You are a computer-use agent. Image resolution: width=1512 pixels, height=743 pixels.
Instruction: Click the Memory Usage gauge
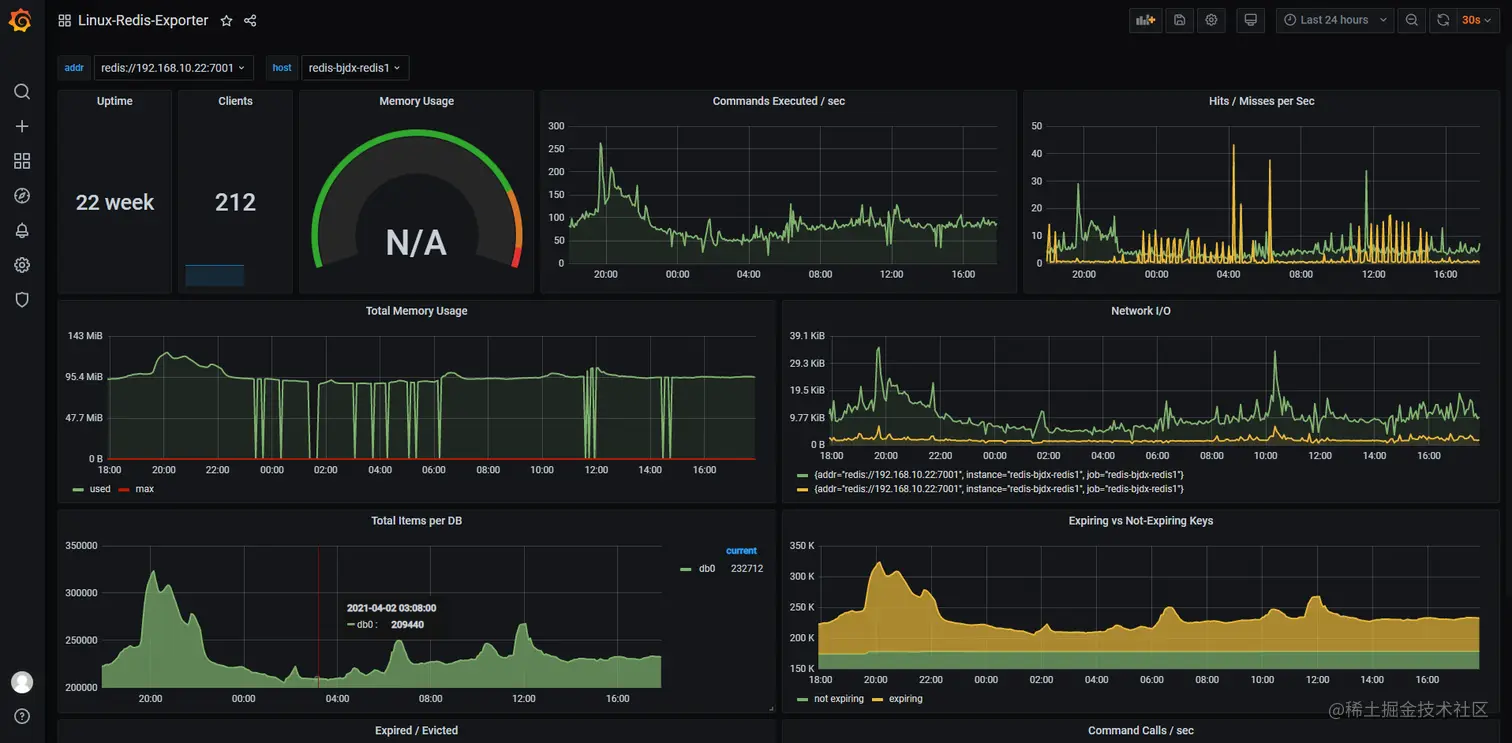(416, 200)
